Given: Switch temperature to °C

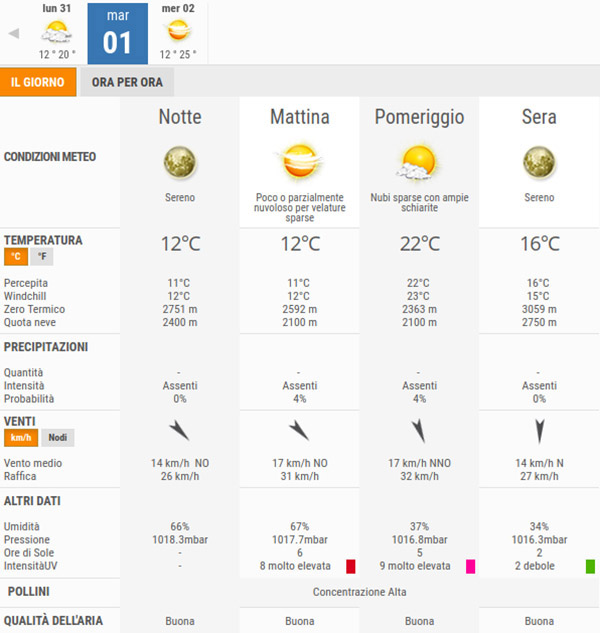Looking at the screenshot, I should [16, 256].
